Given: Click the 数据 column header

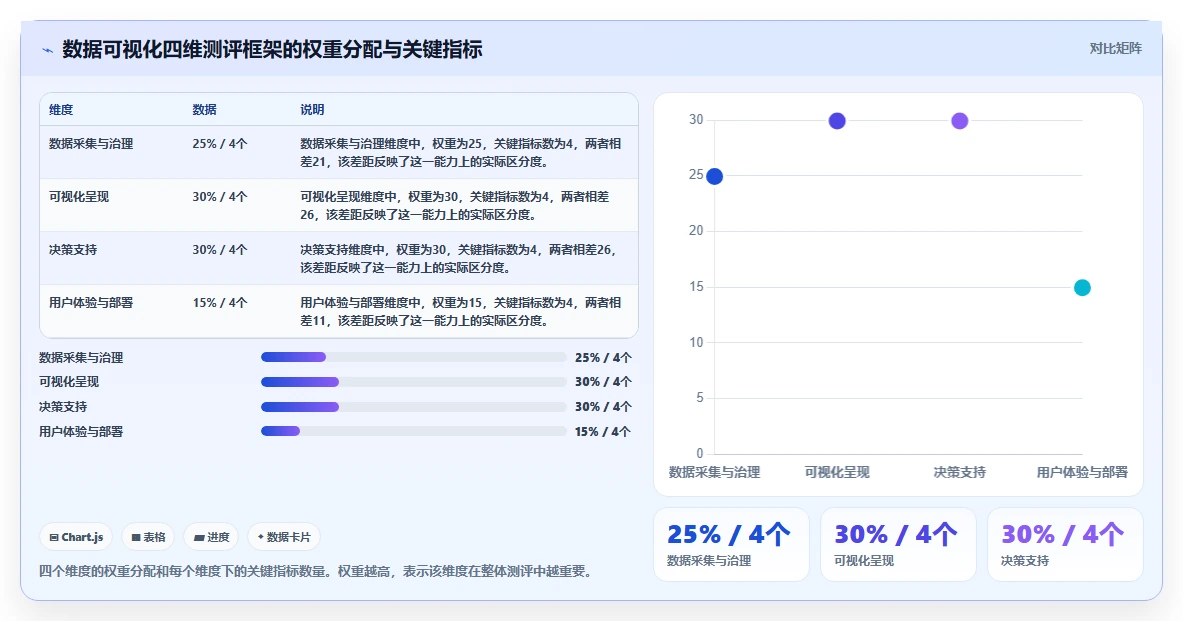Looking at the screenshot, I should click(x=204, y=109).
